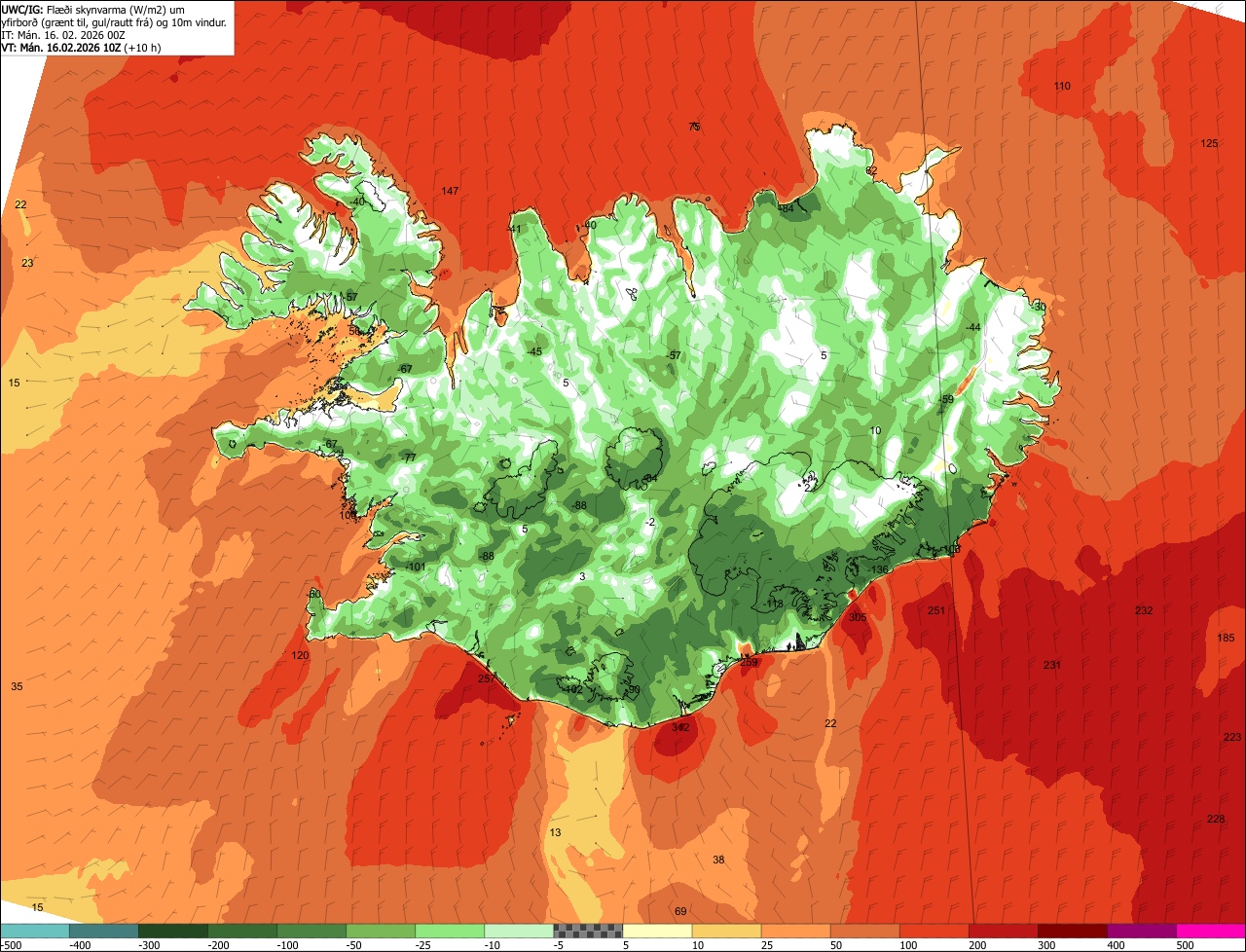Screen dimensions: 1246x952
Task: Click the map value 75
Action: pyautogui.click(x=694, y=128)
